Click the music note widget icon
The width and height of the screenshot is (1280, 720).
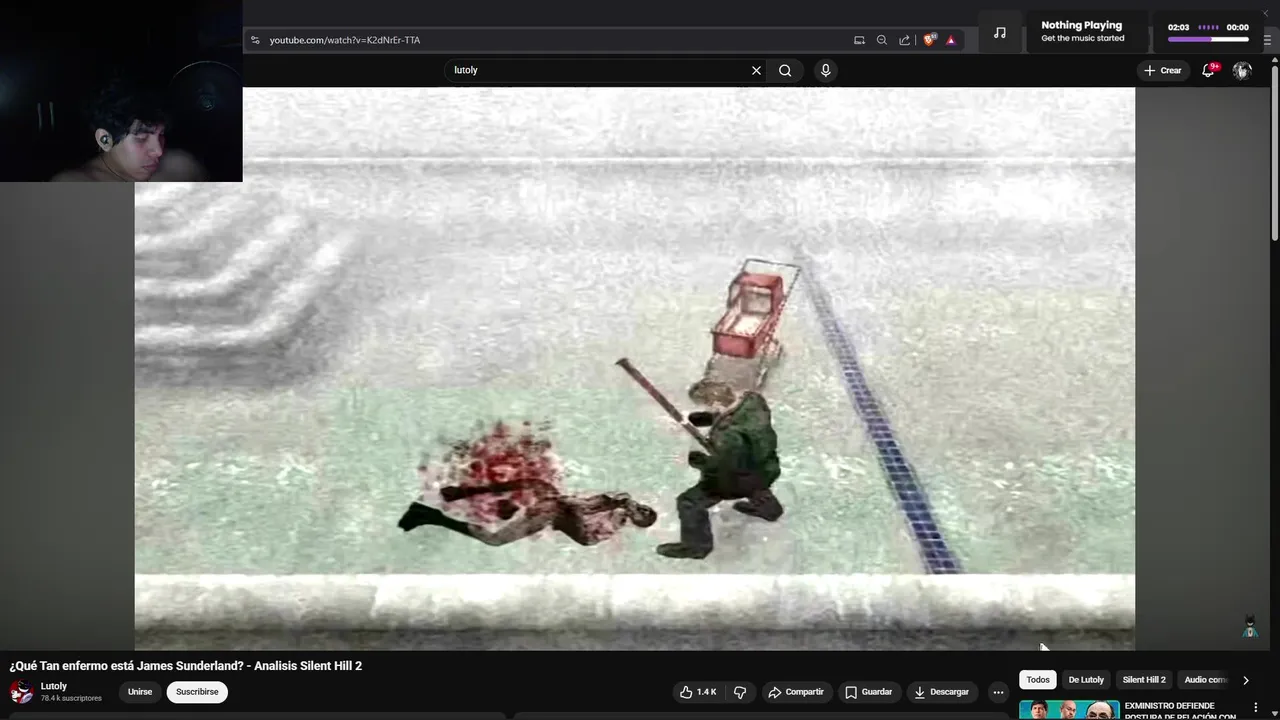click(x=999, y=32)
